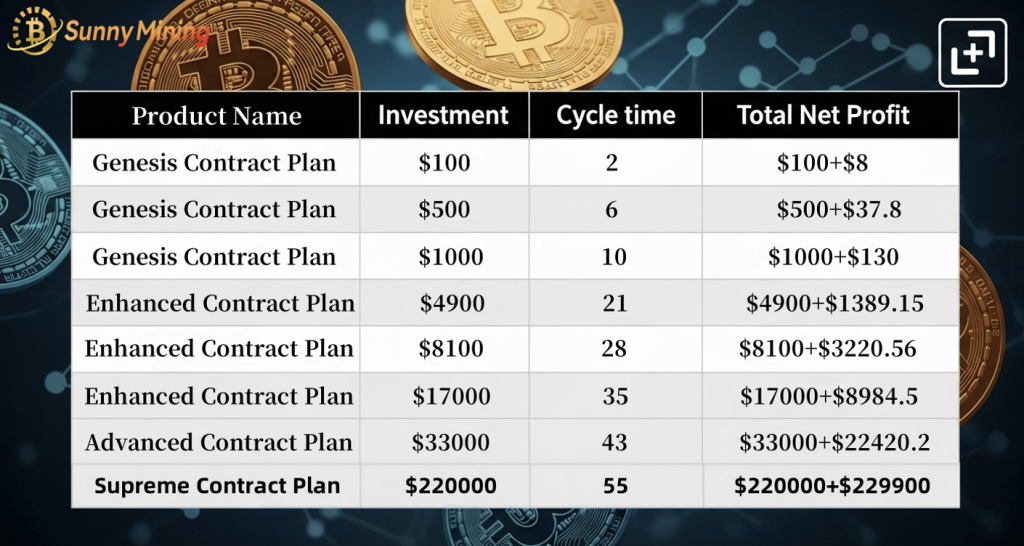Click the large gold bitcoin at top
The height and width of the screenshot is (546, 1024).
[513, 40]
